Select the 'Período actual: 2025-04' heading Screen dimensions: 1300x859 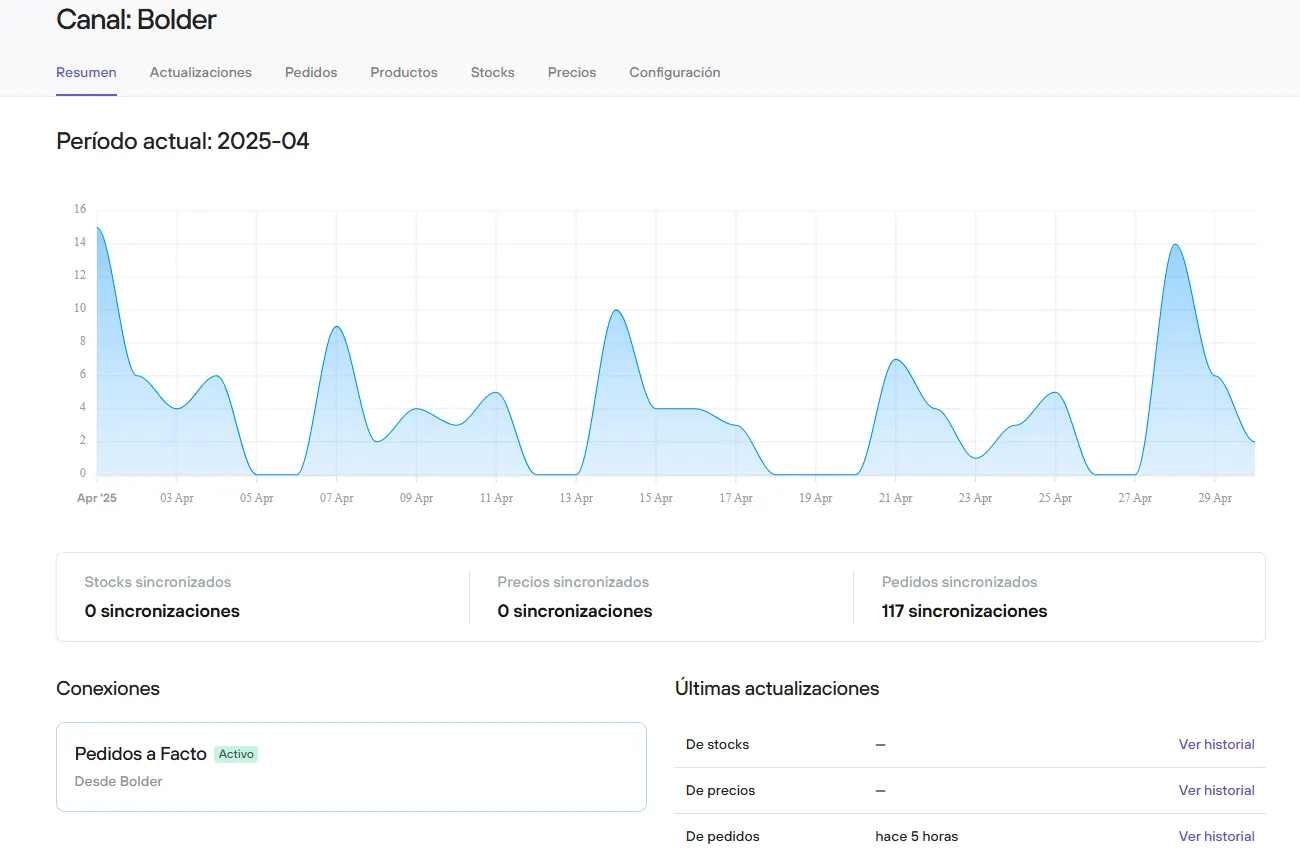pyautogui.click(x=183, y=141)
